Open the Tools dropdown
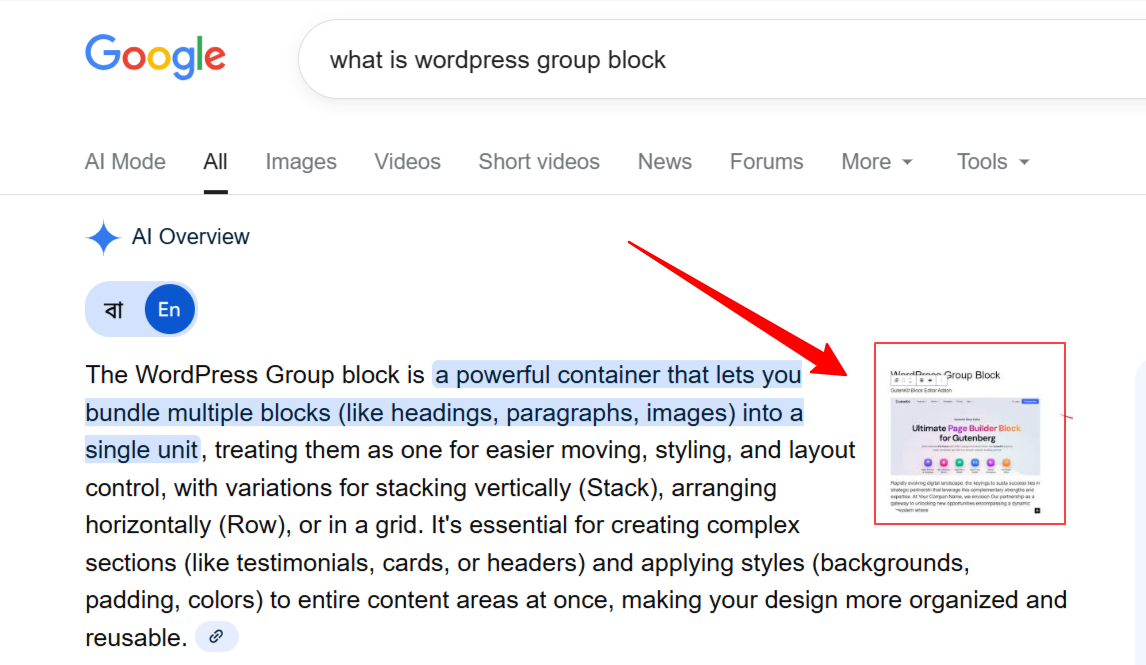The width and height of the screenshot is (1146, 665). point(992,162)
